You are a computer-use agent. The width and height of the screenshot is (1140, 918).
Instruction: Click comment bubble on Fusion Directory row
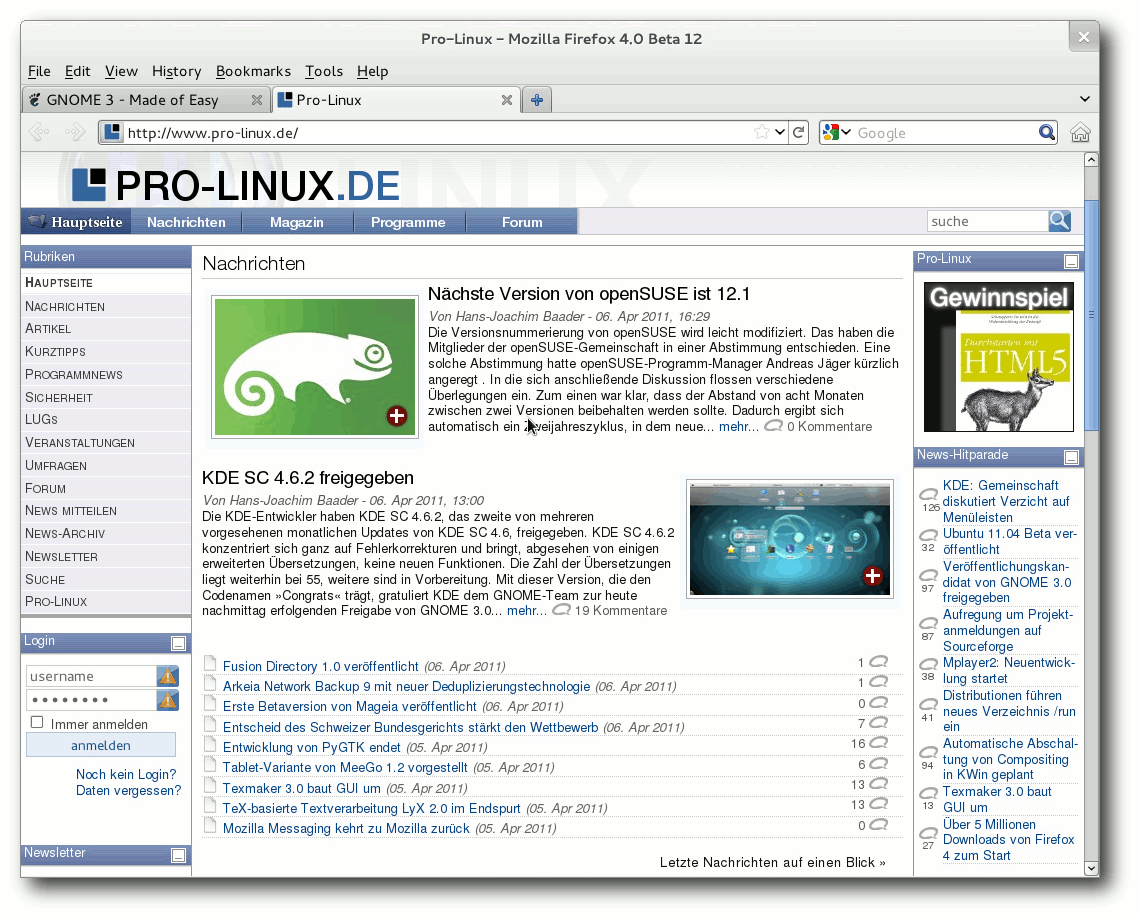point(879,661)
